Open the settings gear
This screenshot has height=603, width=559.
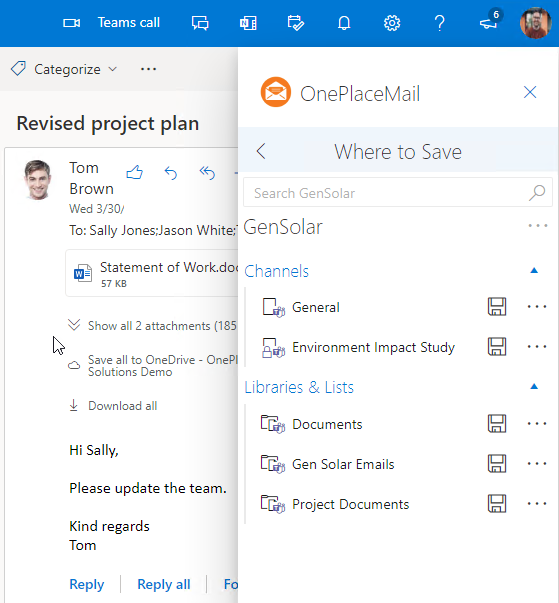[392, 23]
